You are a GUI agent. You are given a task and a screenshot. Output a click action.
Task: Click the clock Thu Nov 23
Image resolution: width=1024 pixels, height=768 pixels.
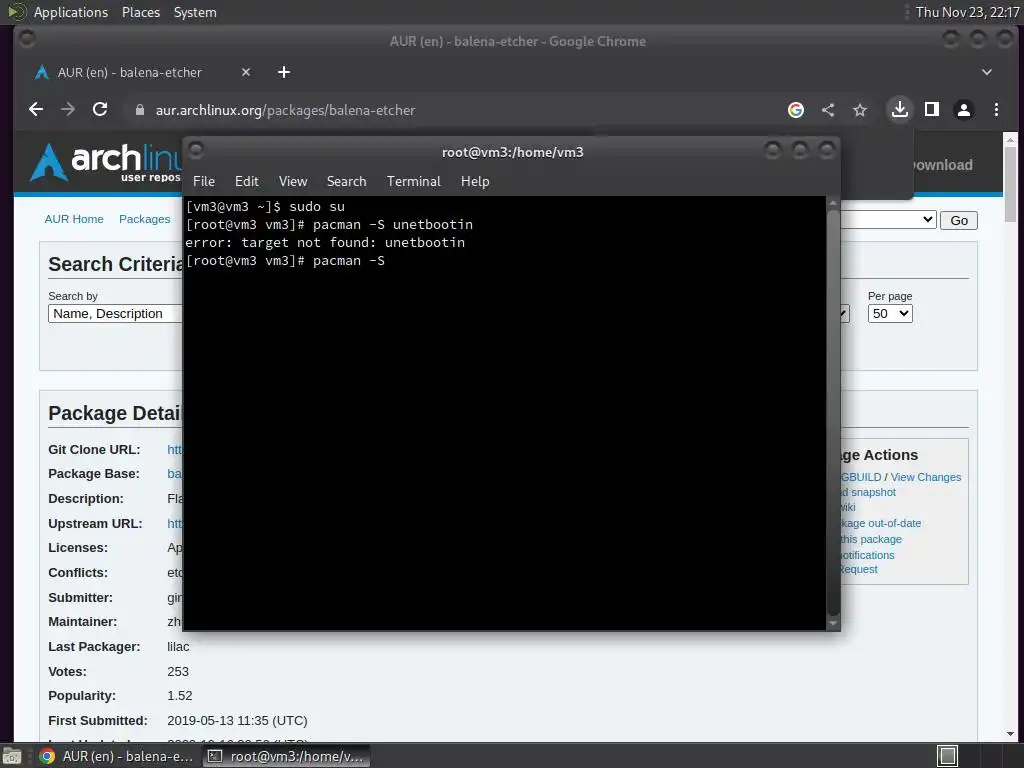coord(967,12)
